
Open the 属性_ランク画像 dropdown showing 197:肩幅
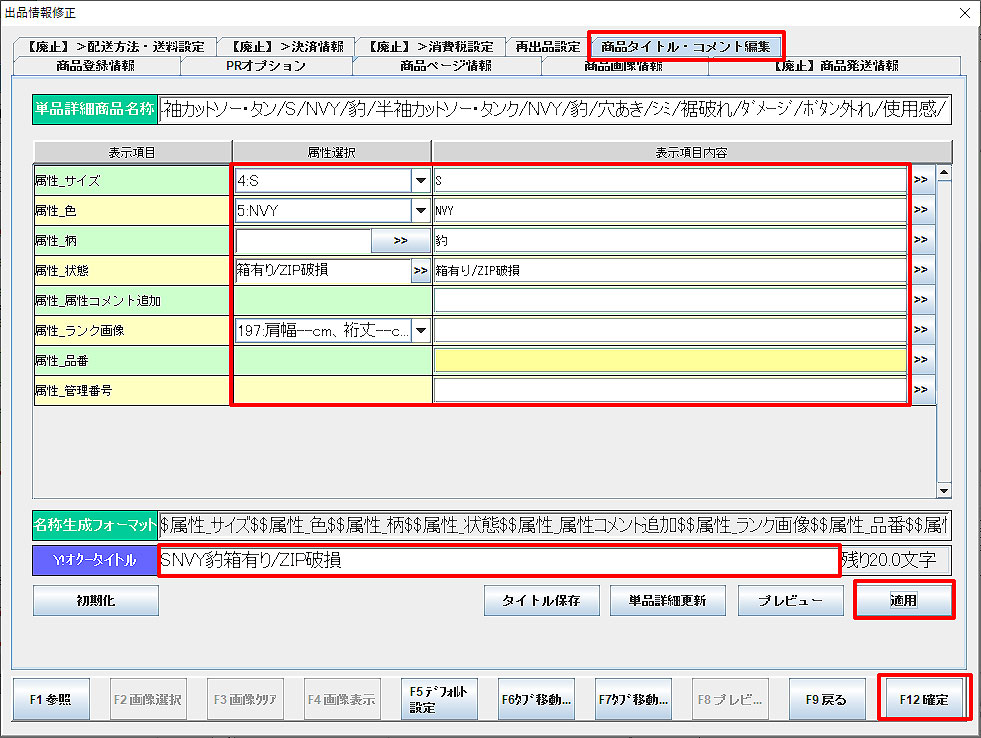click(x=419, y=330)
